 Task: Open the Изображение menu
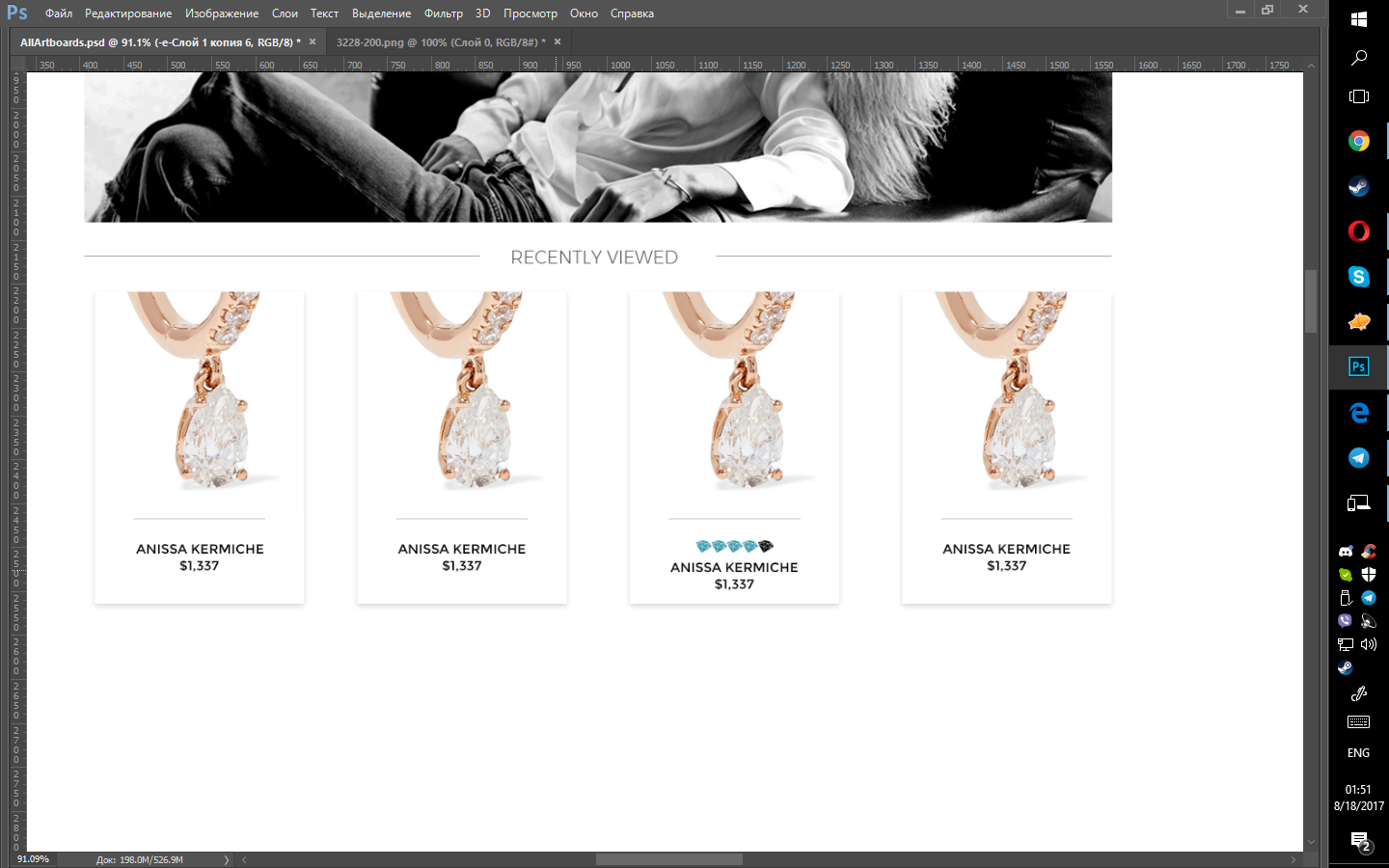[x=222, y=14]
